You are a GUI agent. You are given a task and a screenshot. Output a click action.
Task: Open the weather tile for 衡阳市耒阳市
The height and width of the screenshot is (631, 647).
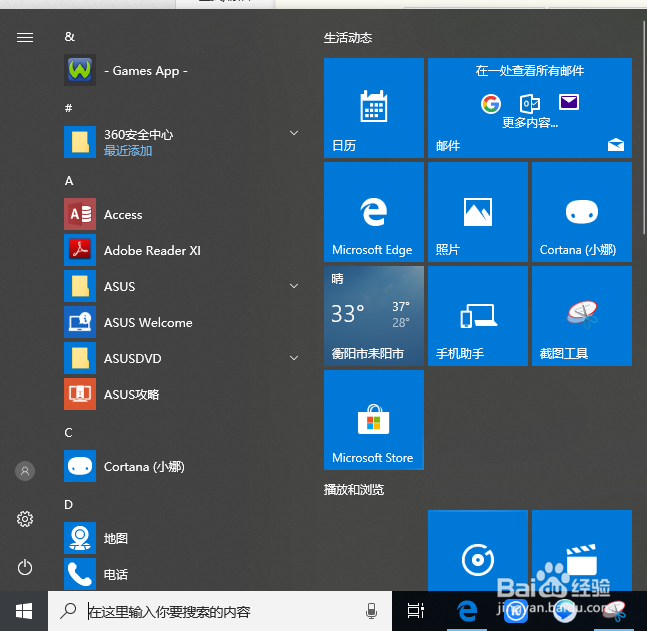click(x=374, y=316)
